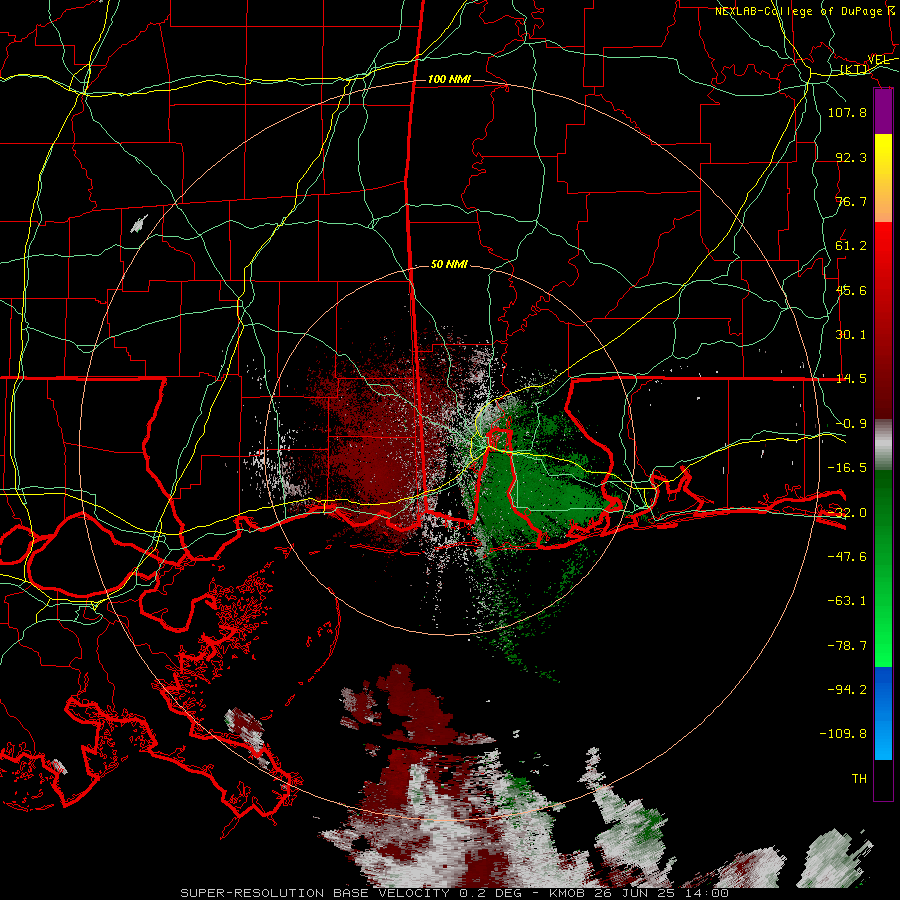Screen dimensions: 900x900
Task: Click the -63.1 scale label
Action: (847, 601)
